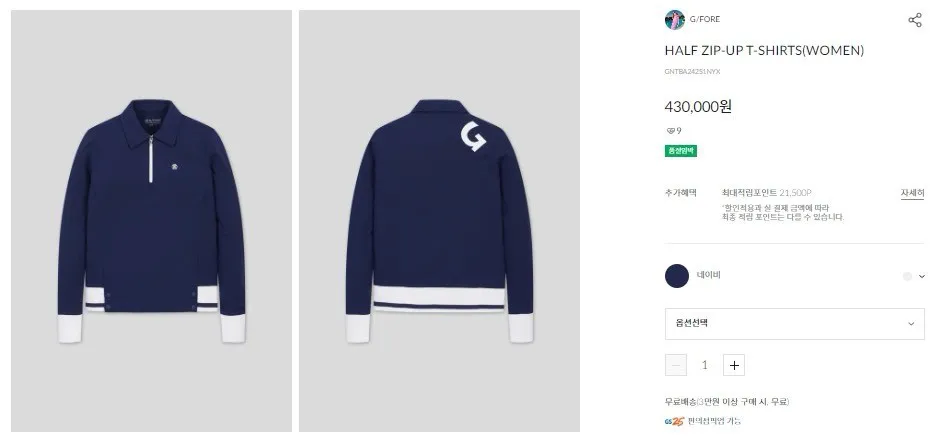Click the 최대적립포인트 21,500P text

[766, 193]
